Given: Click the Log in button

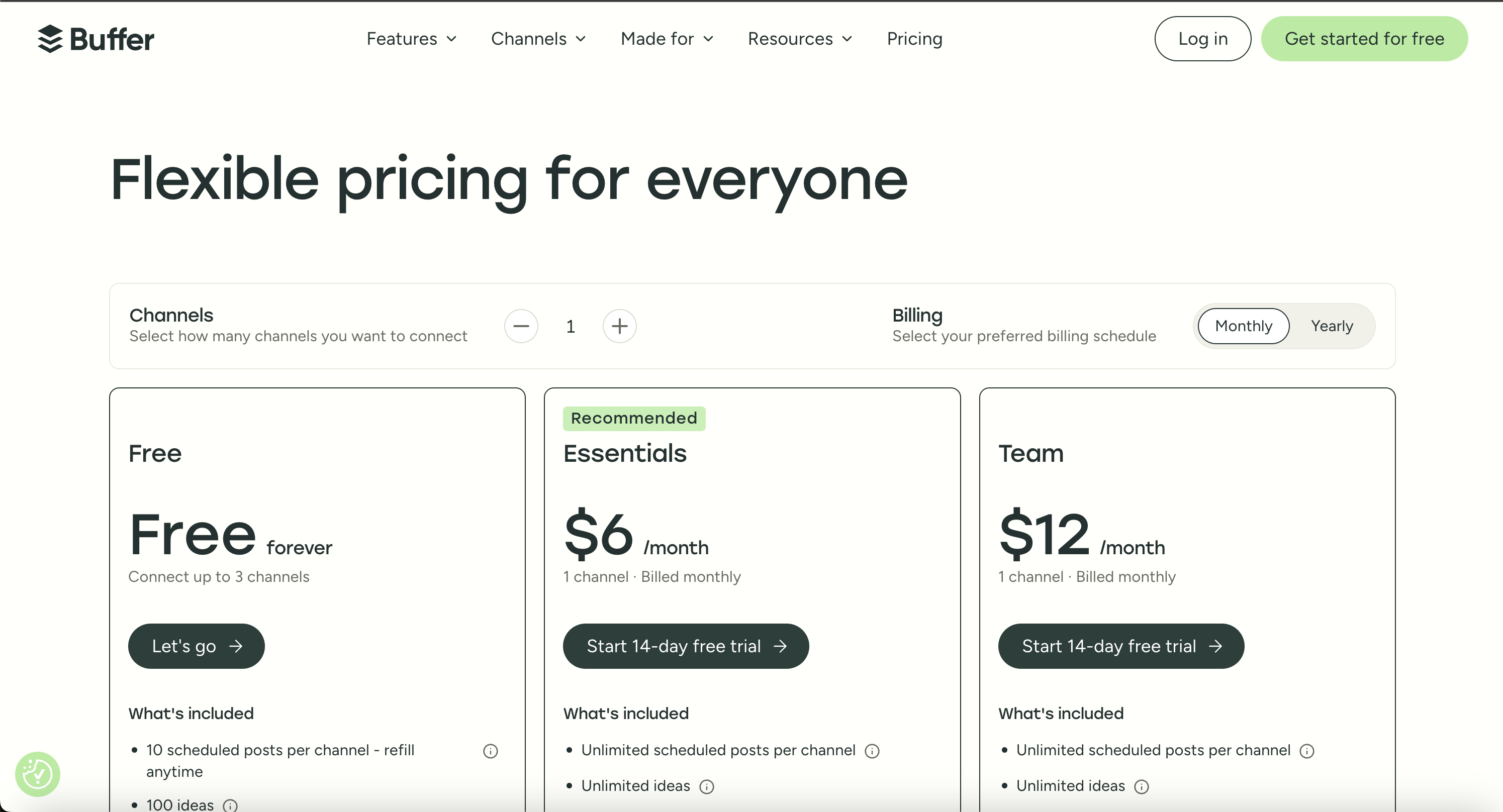Looking at the screenshot, I should (x=1202, y=39).
